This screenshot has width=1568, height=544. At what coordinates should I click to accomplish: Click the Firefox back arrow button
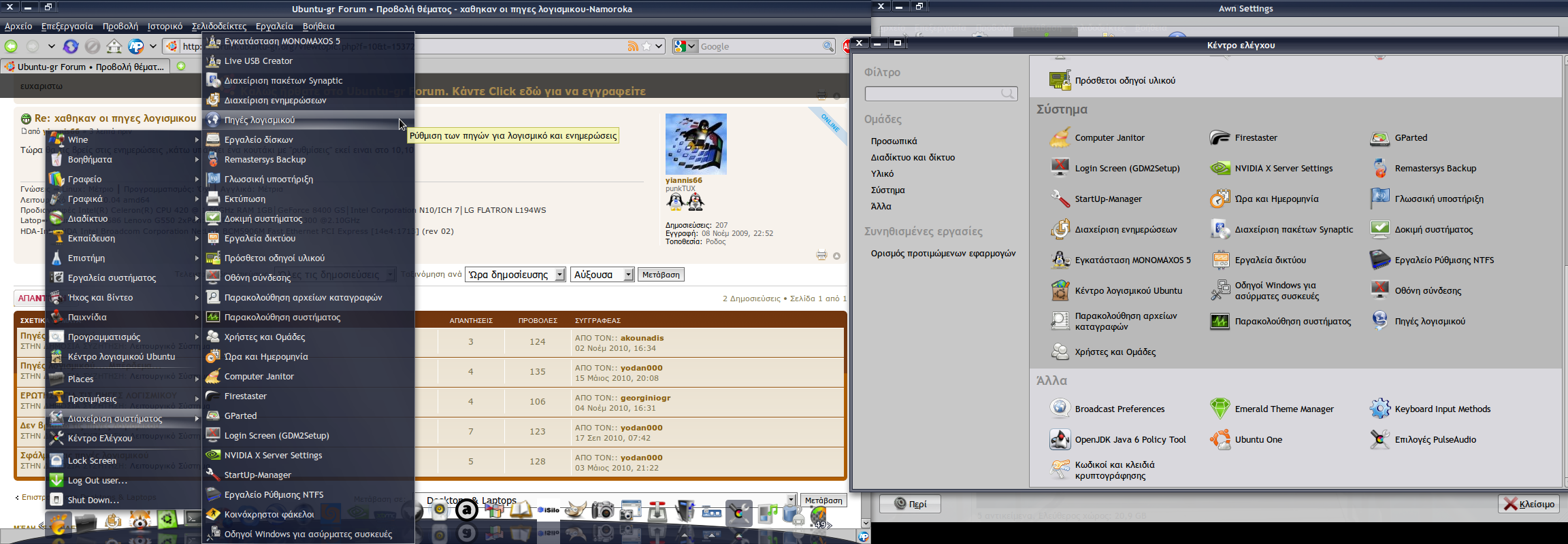pos(11,46)
